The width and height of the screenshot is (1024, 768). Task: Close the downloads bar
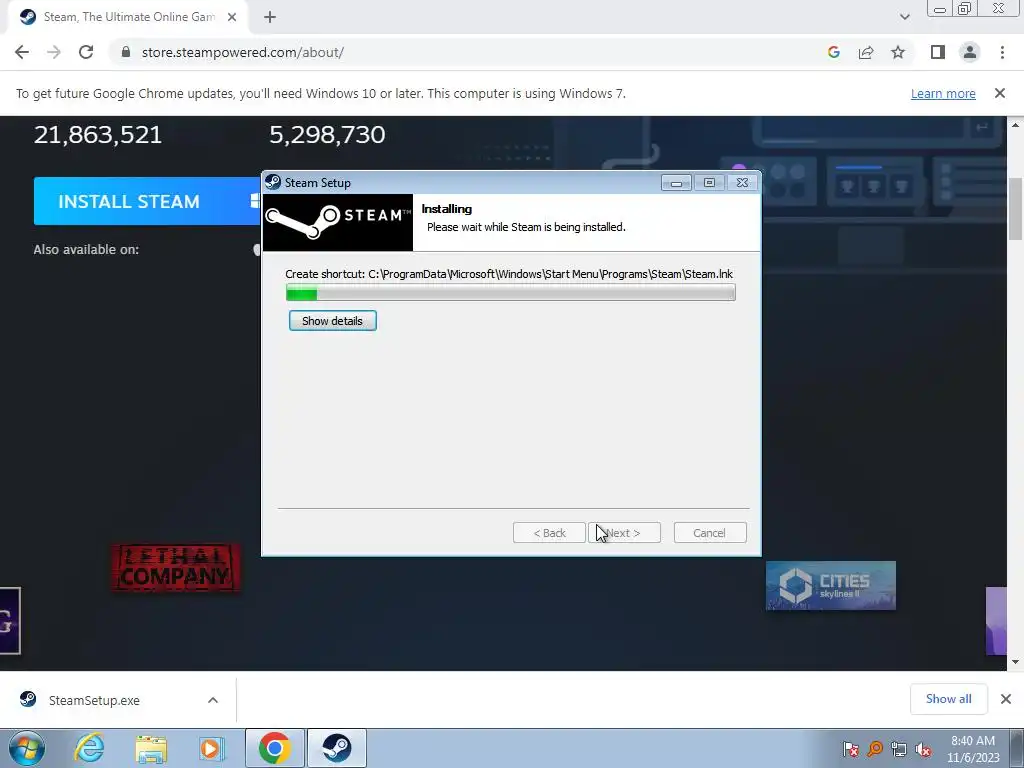coord(1006,699)
